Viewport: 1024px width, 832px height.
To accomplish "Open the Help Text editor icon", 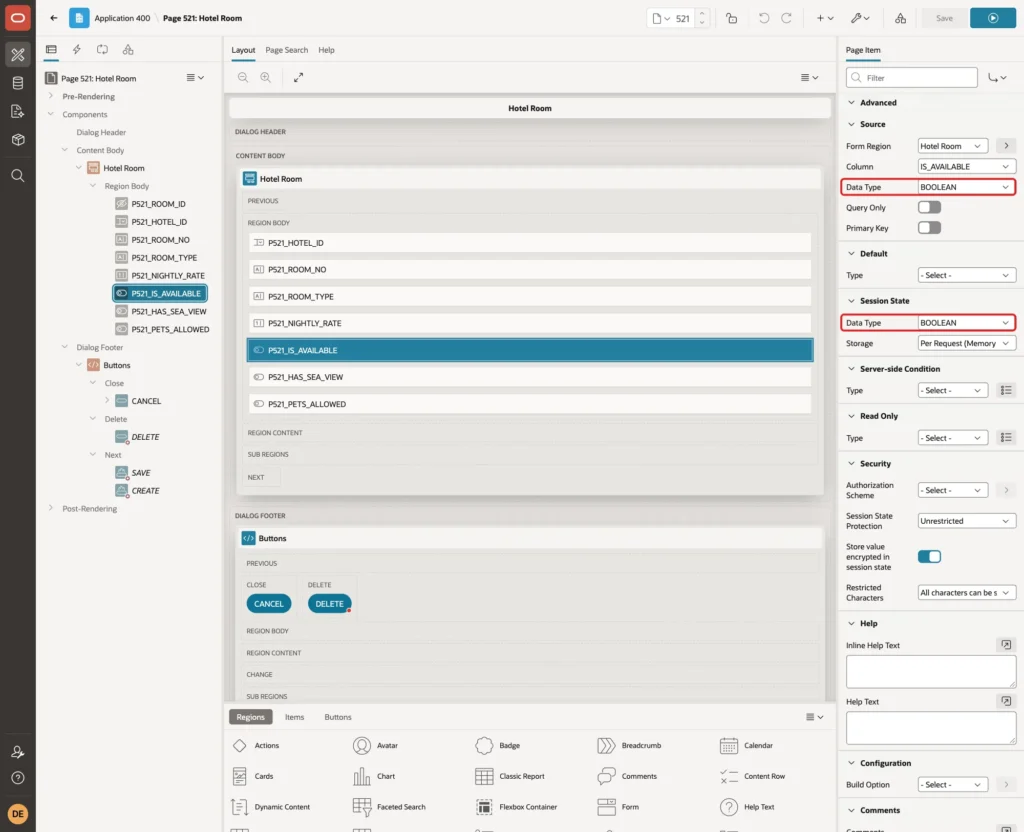I will pos(1006,701).
